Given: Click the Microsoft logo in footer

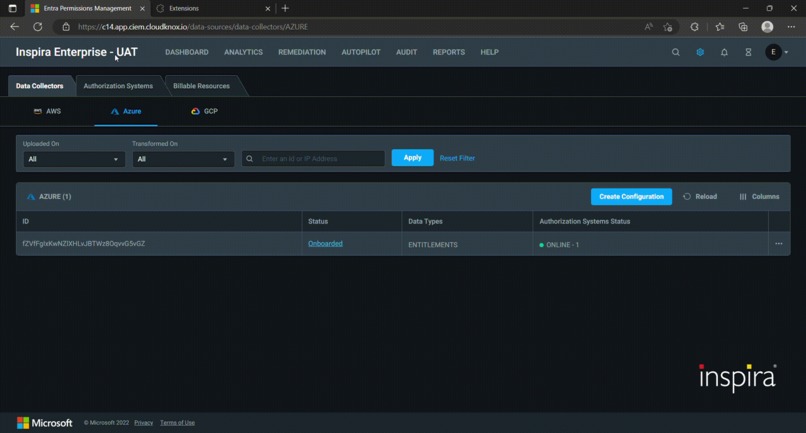Looking at the screenshot, I should pyautogui.click(x=45, y=423).
